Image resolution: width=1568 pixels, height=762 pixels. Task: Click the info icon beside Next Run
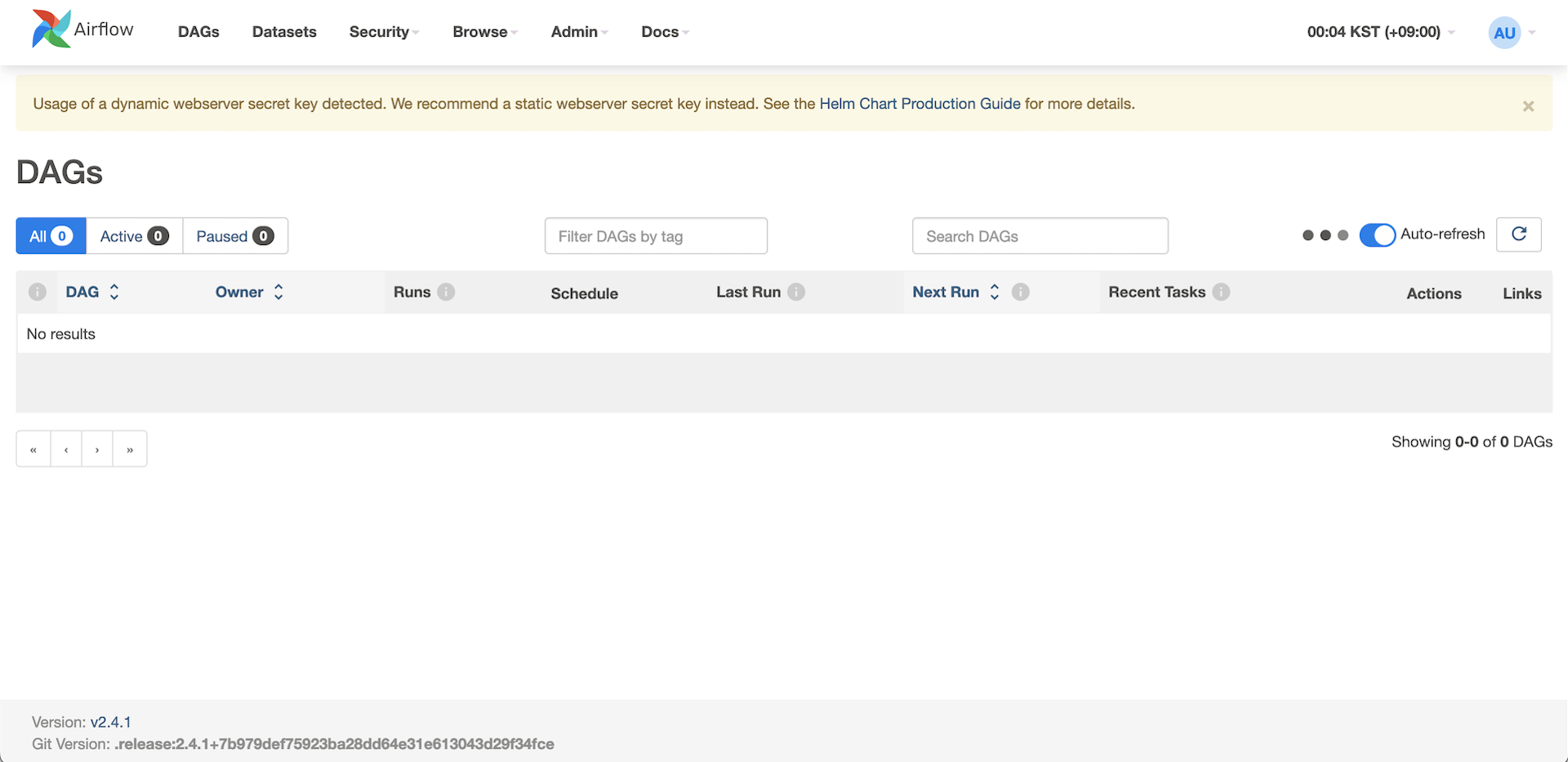[1020, 292]
